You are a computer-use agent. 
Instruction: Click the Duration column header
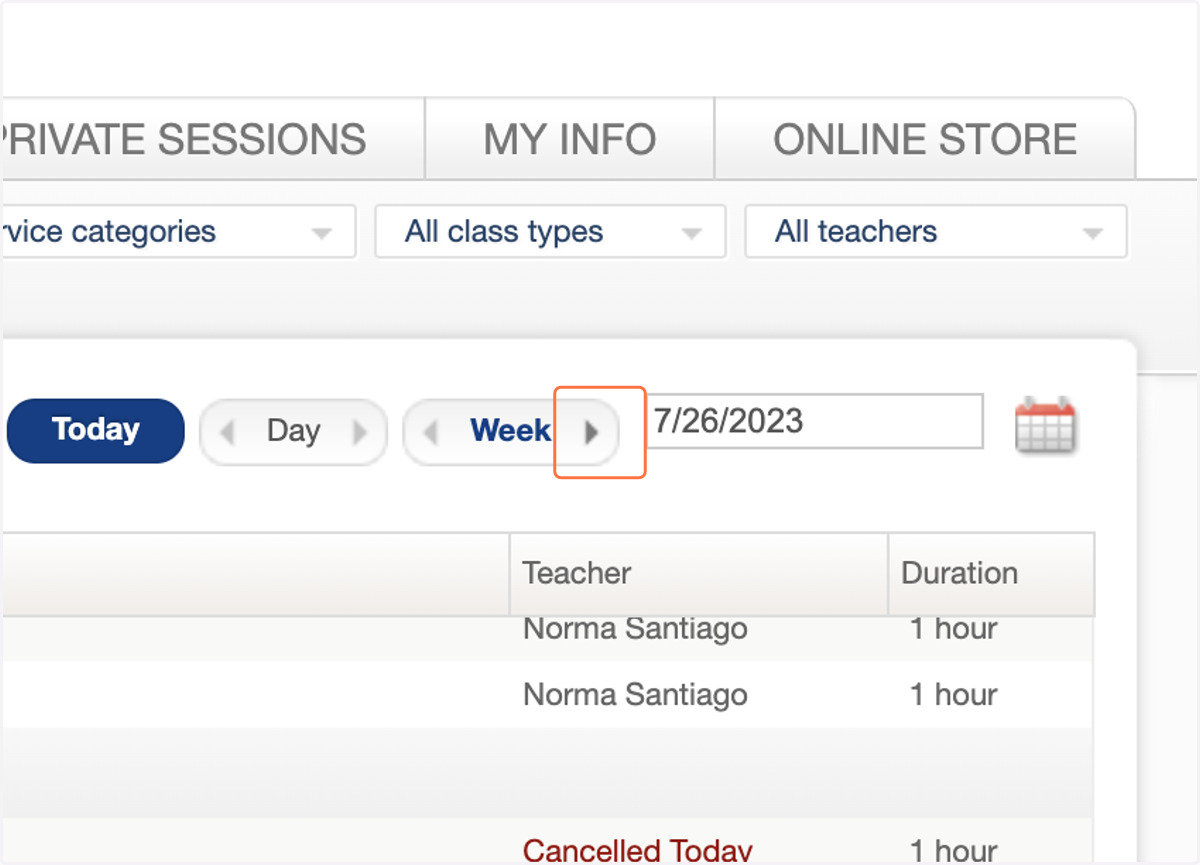991,573
